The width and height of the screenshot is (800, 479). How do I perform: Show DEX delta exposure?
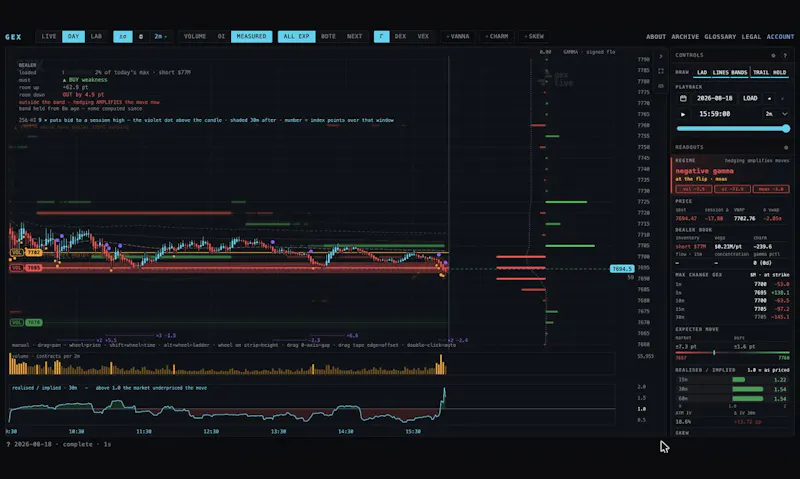[x=401, y=36]
